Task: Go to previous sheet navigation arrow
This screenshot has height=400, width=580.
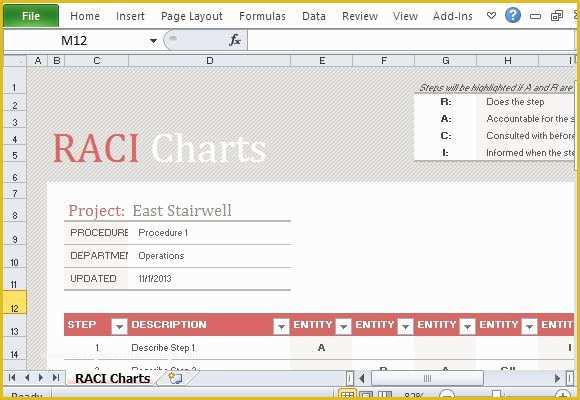Action: click(27, 378)
